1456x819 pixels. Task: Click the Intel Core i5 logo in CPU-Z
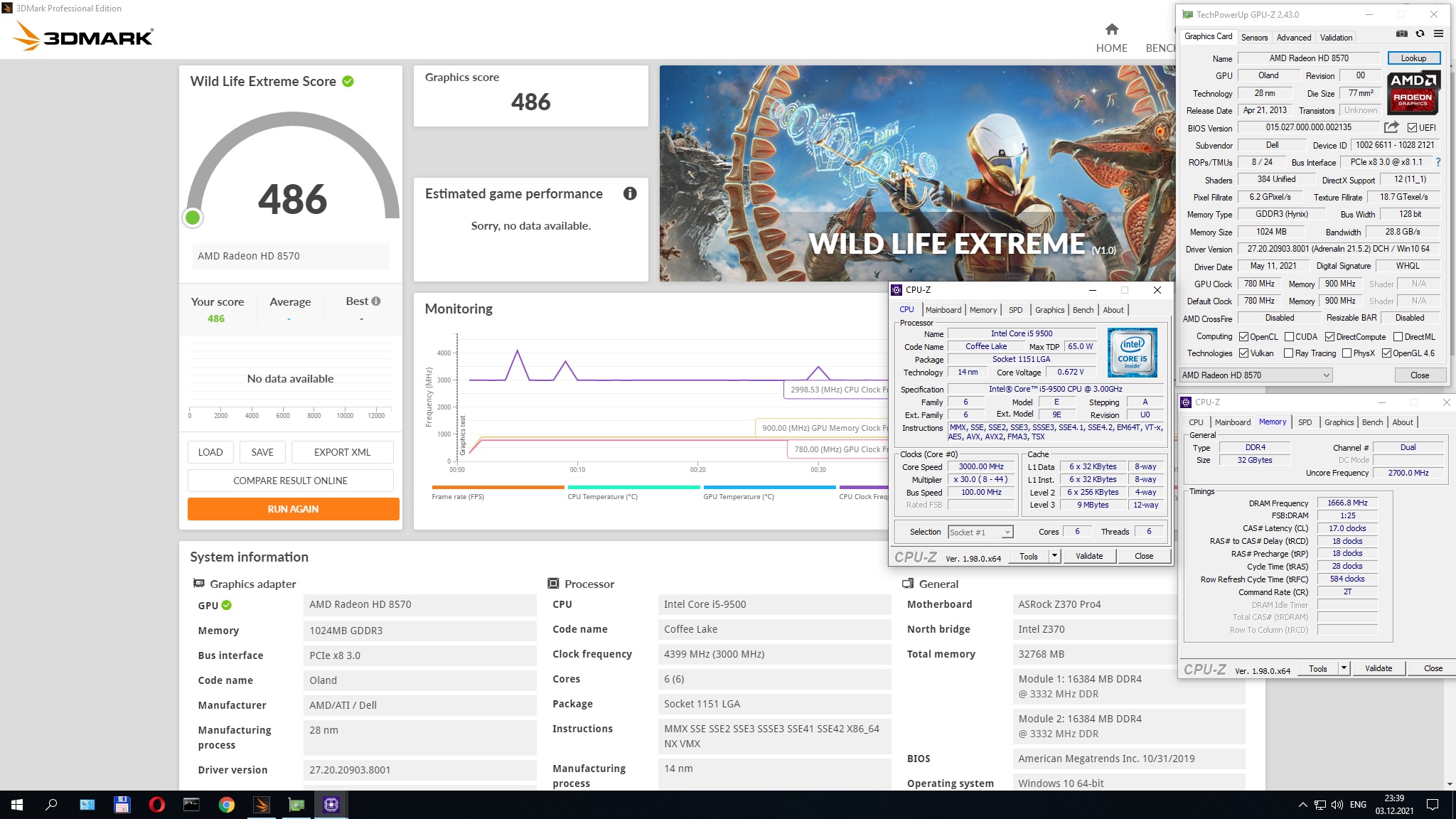(1132, 352)
